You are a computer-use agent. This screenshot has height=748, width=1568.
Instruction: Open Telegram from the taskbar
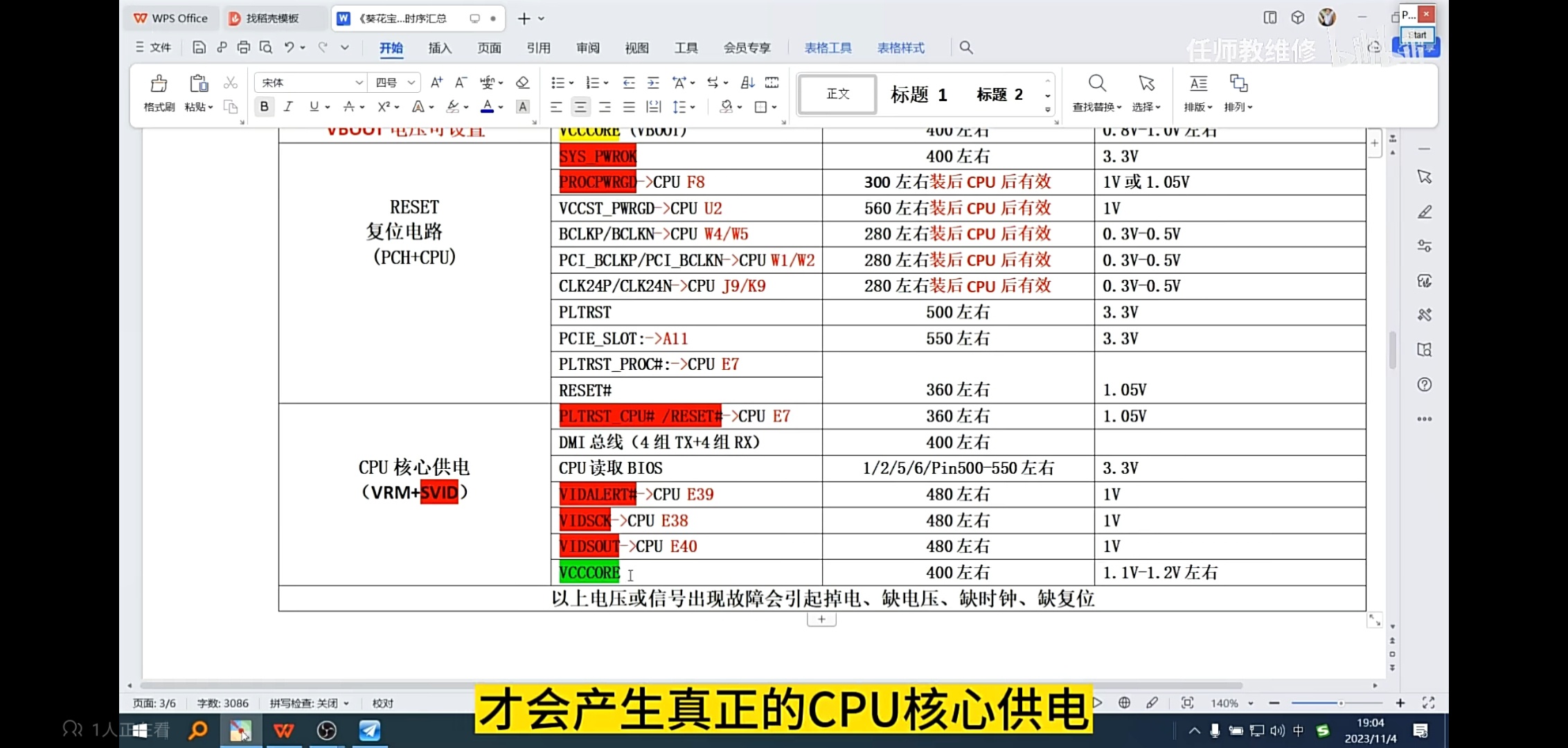pos(369,730)
